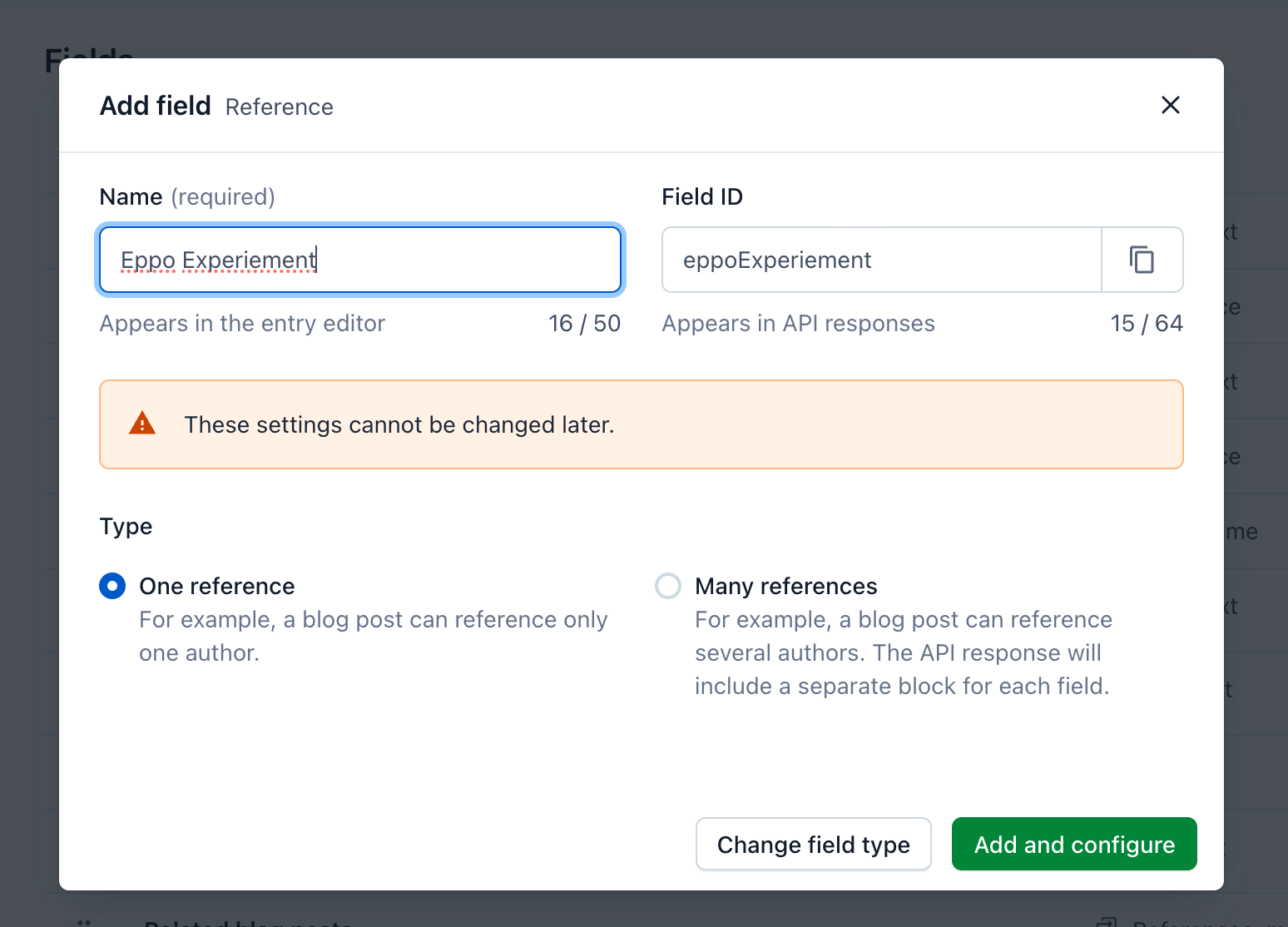Image resolution: width=1288 pixels, height=927 pixels.
Task: Choose the Many references radio button
Action: coord(668,586)
